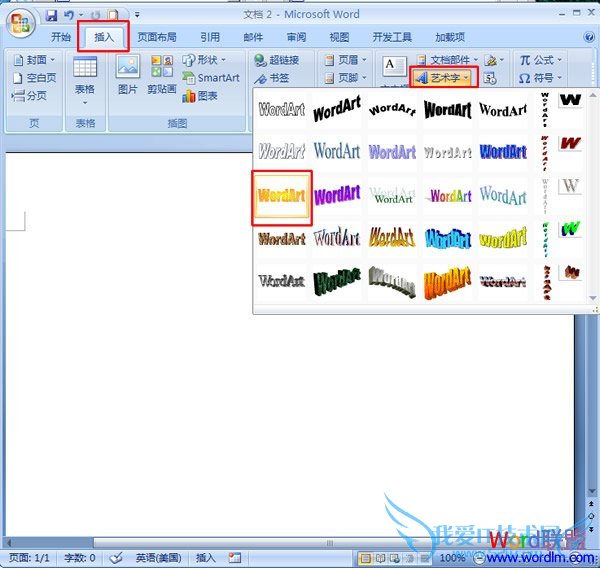This screenshot has height=568, width=600.
Task: Insert a 分页 (Page Break)
Action: pos(30,96)
